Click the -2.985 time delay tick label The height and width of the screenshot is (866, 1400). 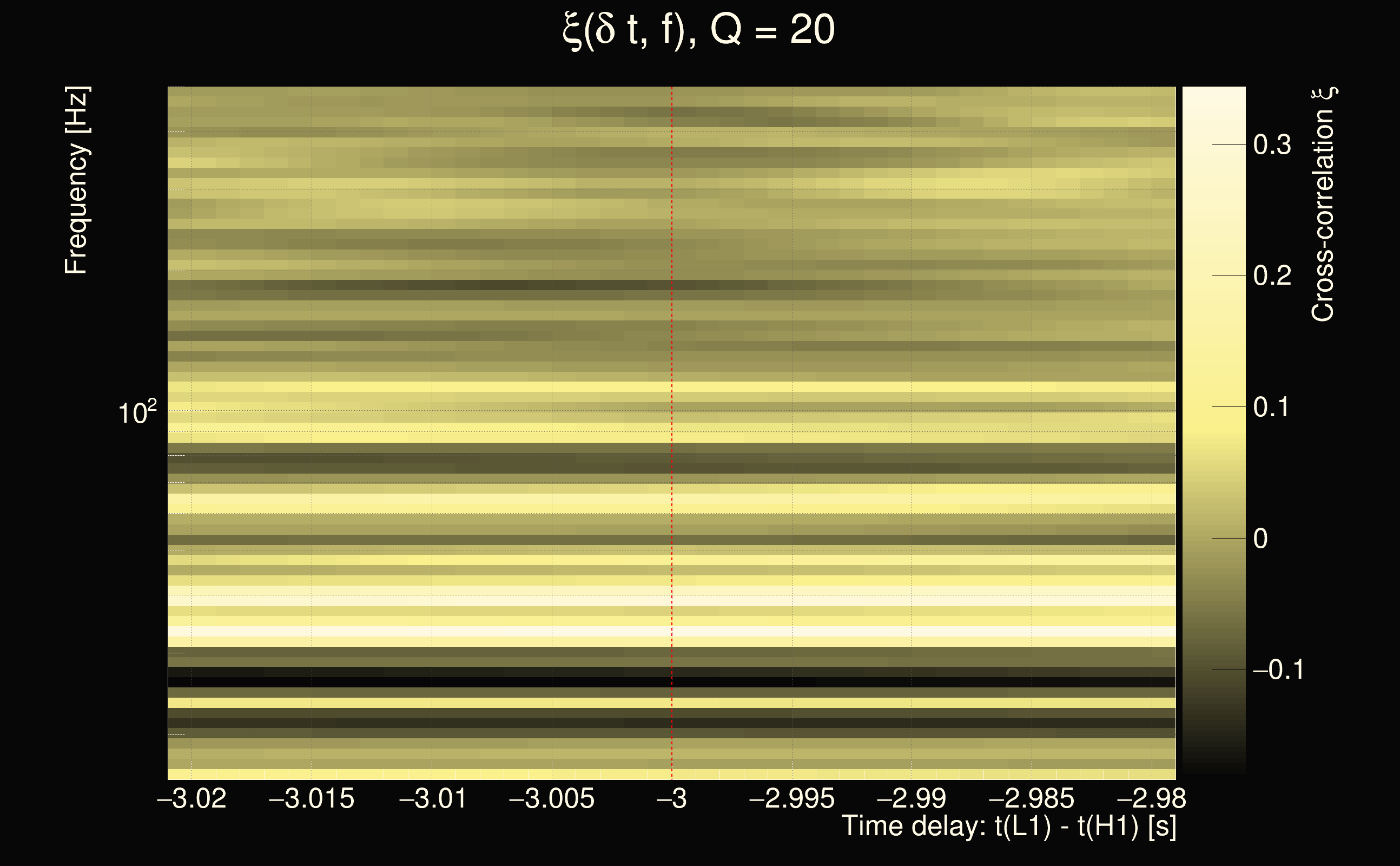(1032, 798)
